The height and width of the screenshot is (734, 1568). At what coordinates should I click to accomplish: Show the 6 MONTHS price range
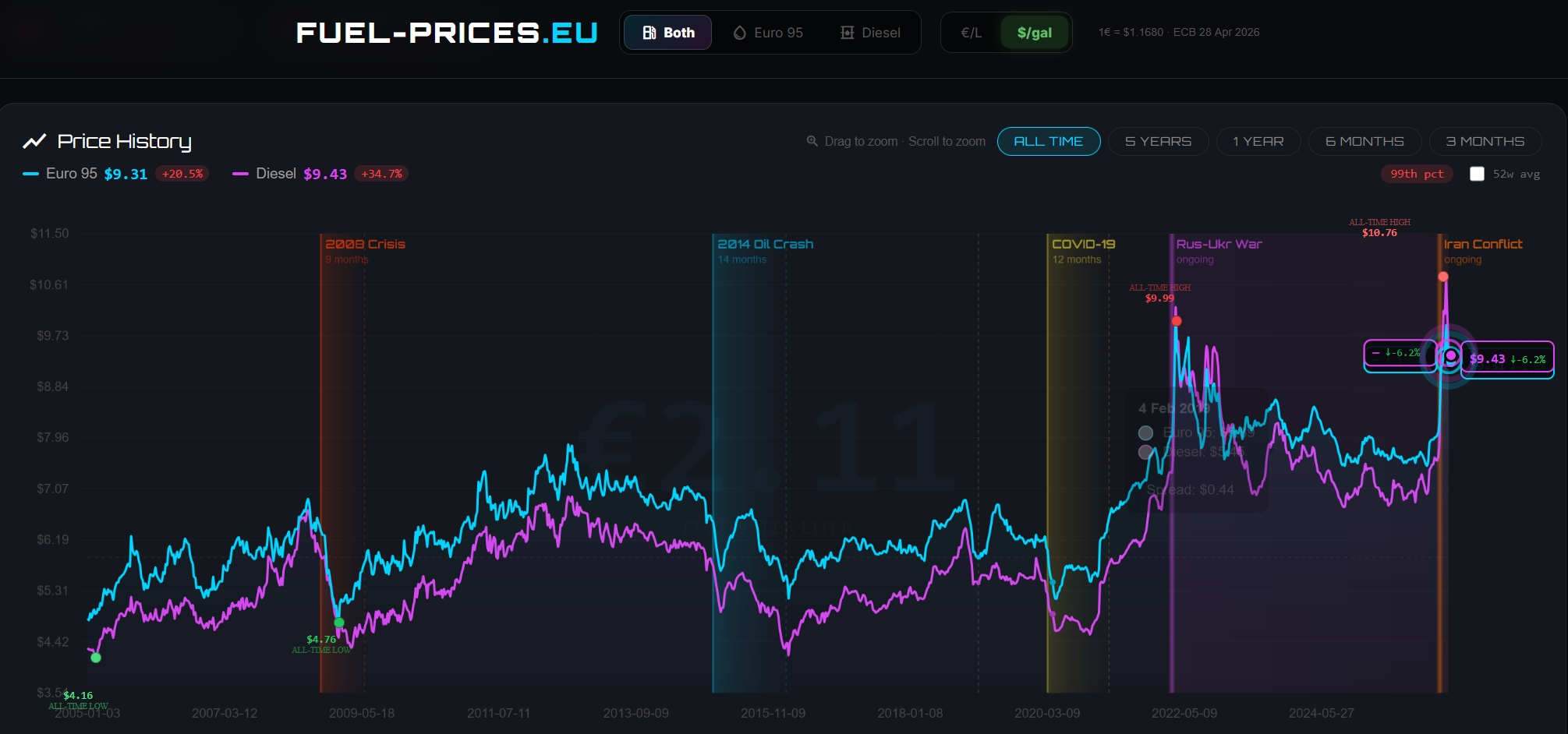[1365, 141]
